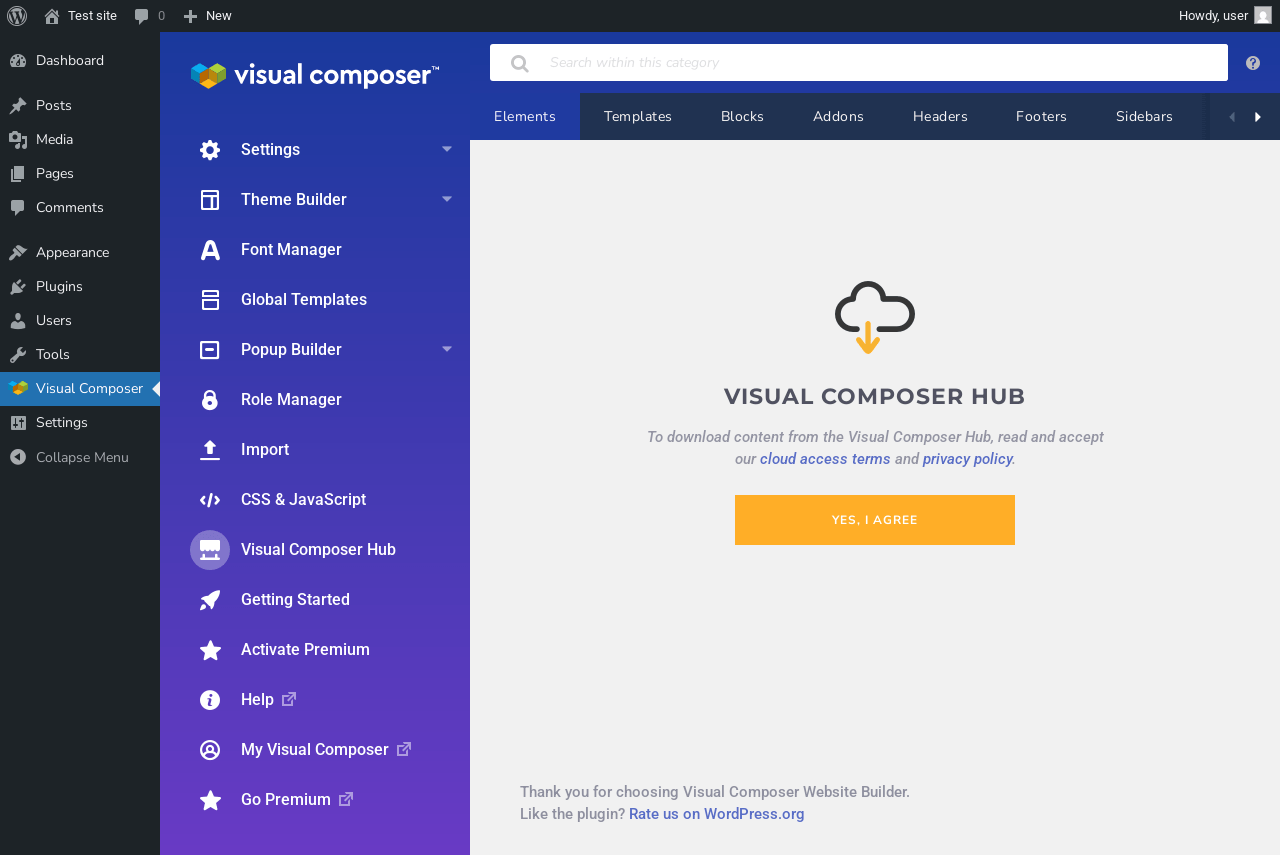Click the Yes, I Agree button
The image size is (1280, 855).
point(875,520)
